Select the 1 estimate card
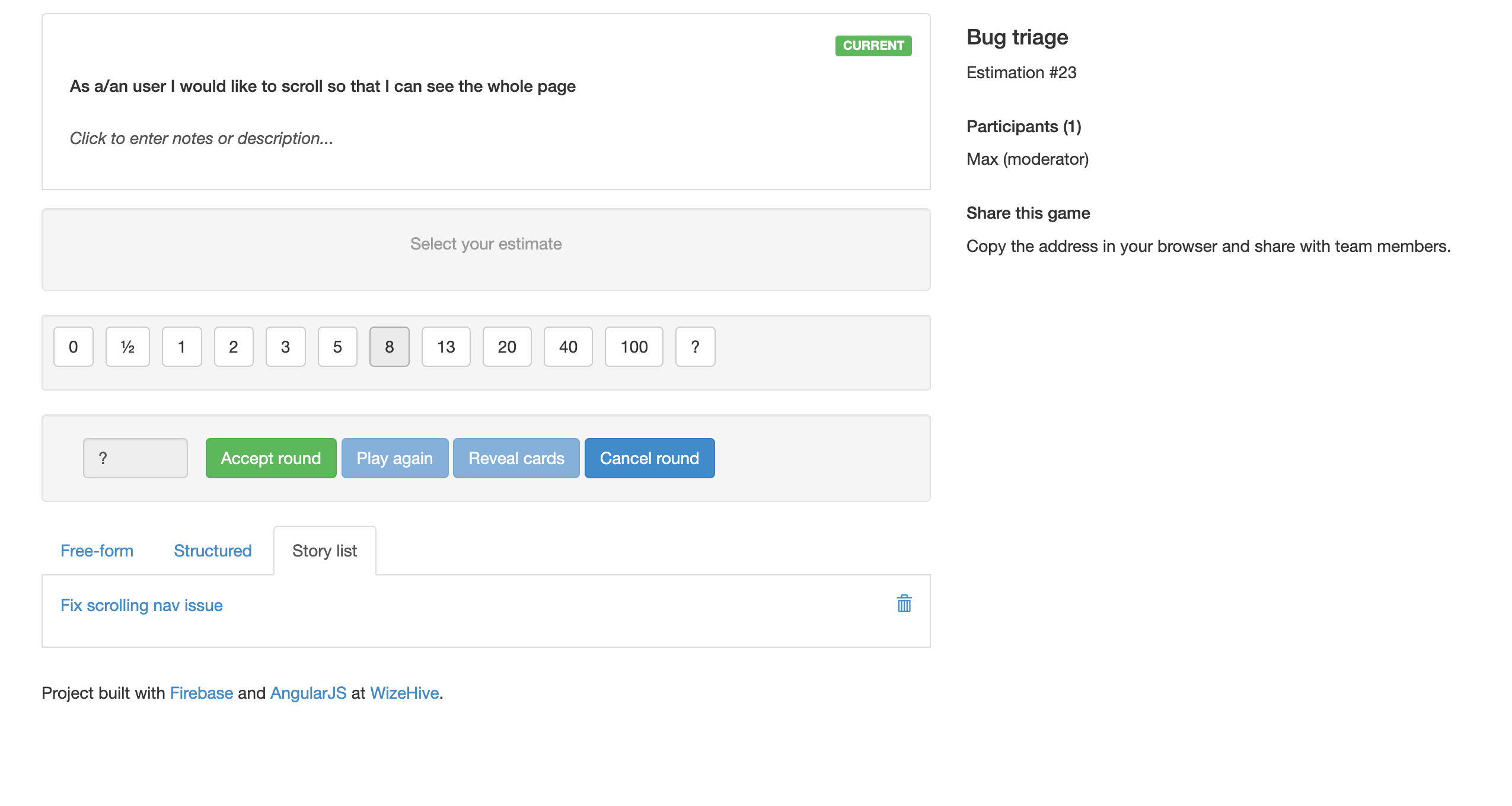Image resolution: width=1512 pixels, height=806 pixels. 181,347
